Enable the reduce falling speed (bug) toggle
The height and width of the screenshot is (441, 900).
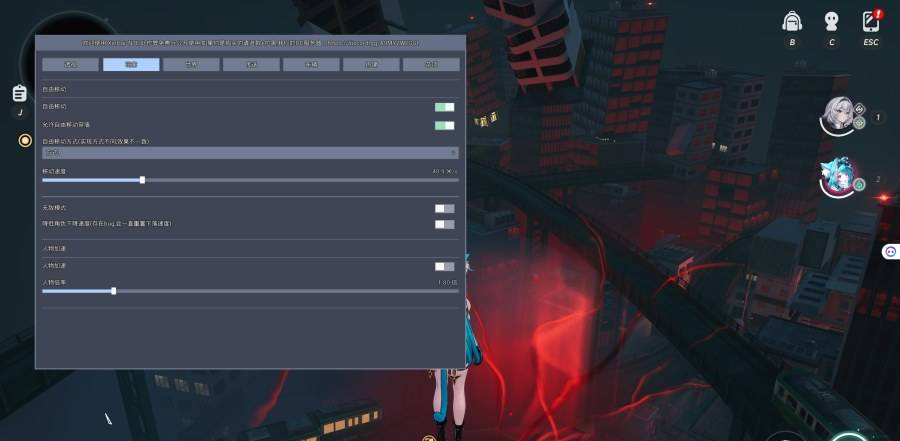(444, 224)
